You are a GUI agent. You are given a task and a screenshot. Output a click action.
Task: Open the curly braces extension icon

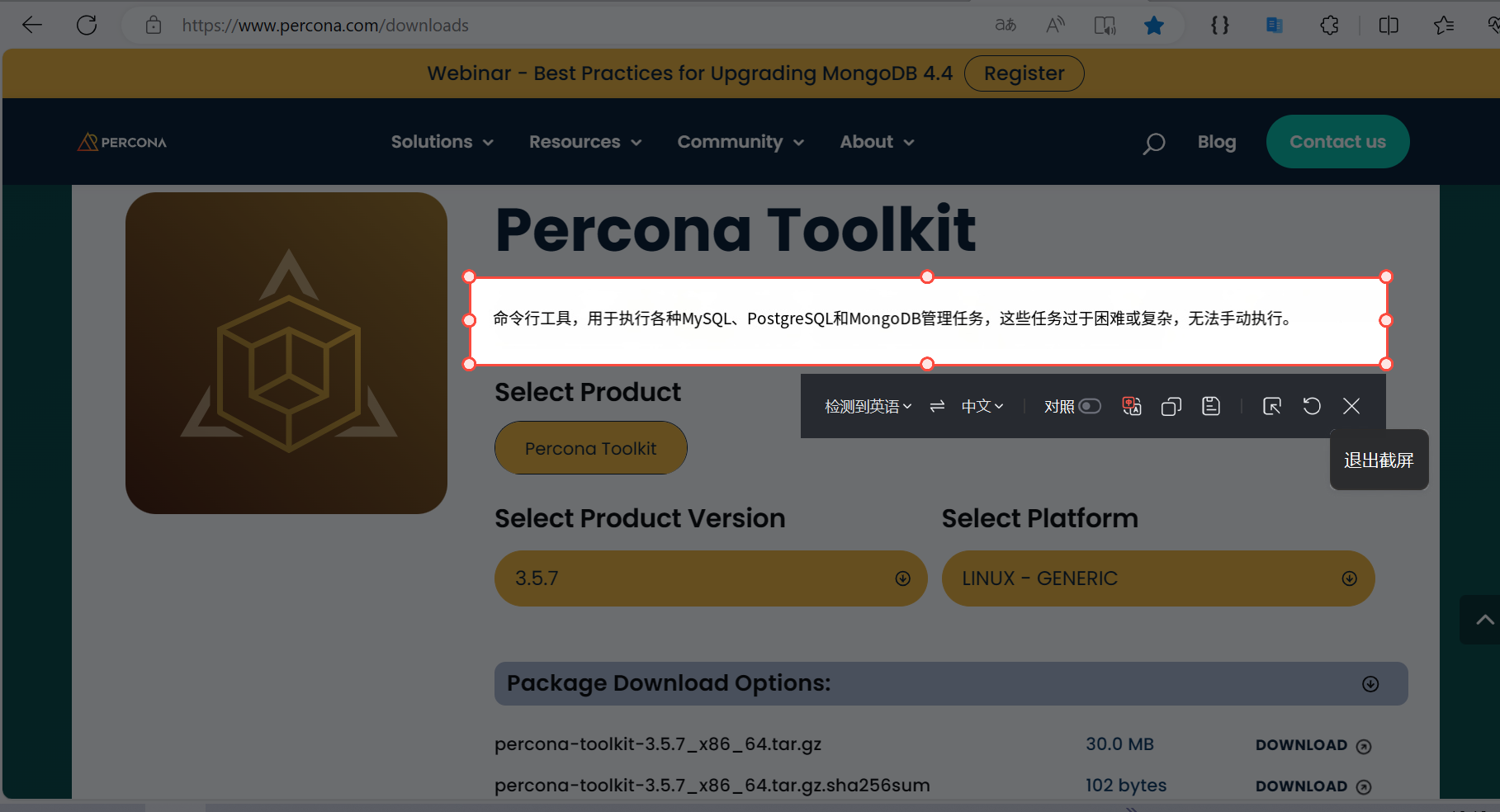pos(1220,25)
